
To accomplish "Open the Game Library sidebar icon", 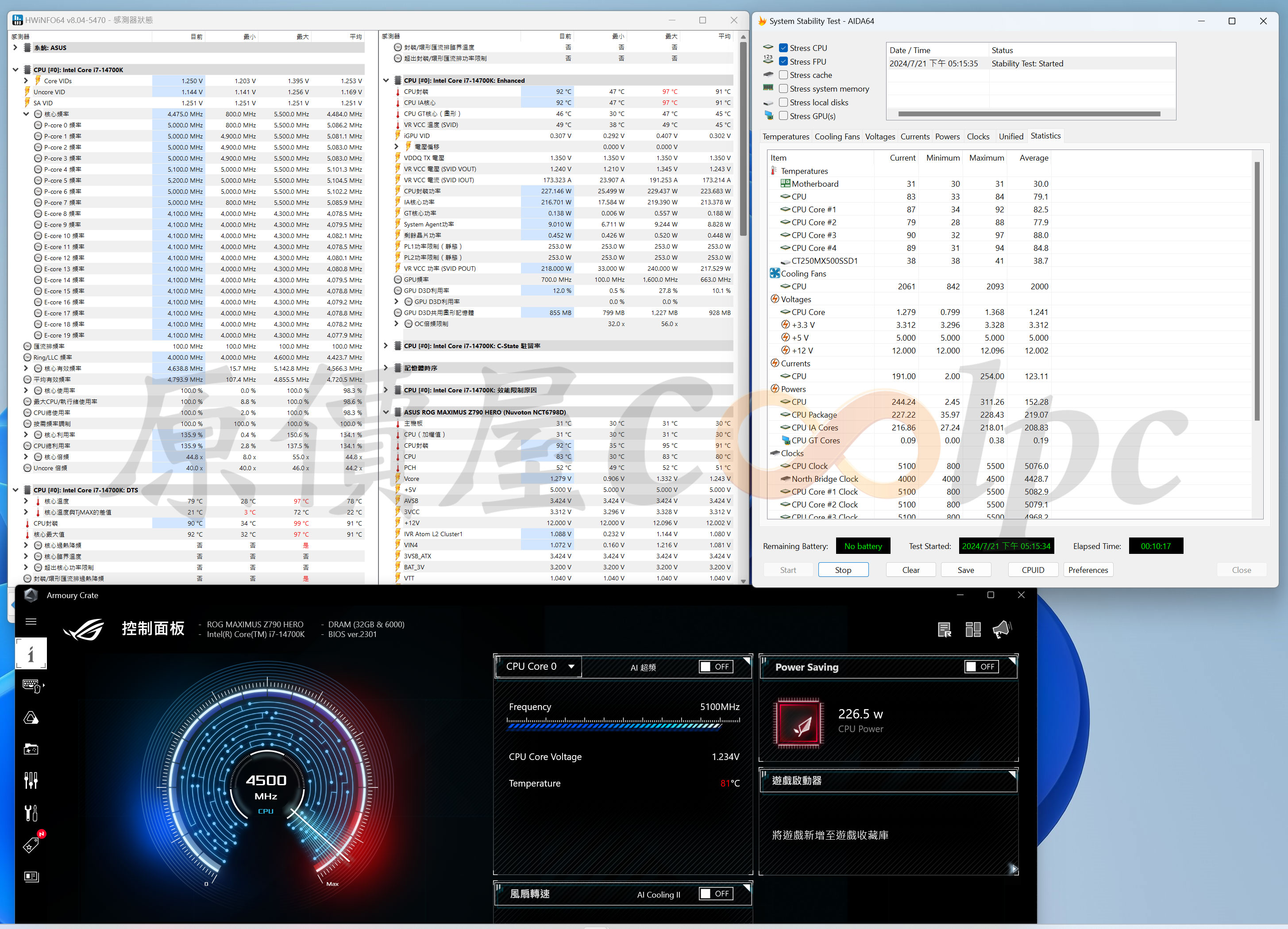I will tap(31, 750).
